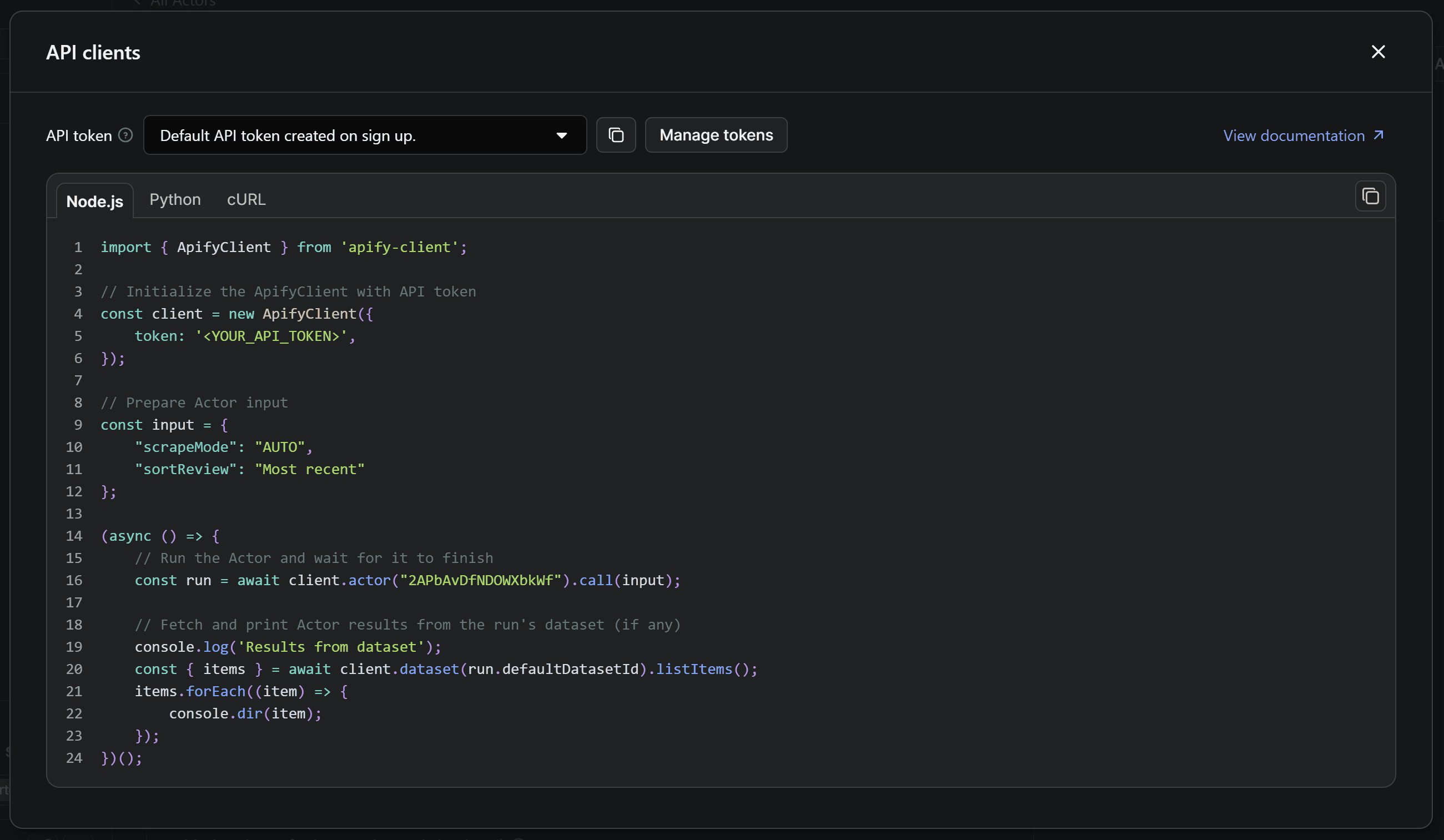
Task: Click the 'scrapeMode': 'AUTO' value
Action: [281, 447]
